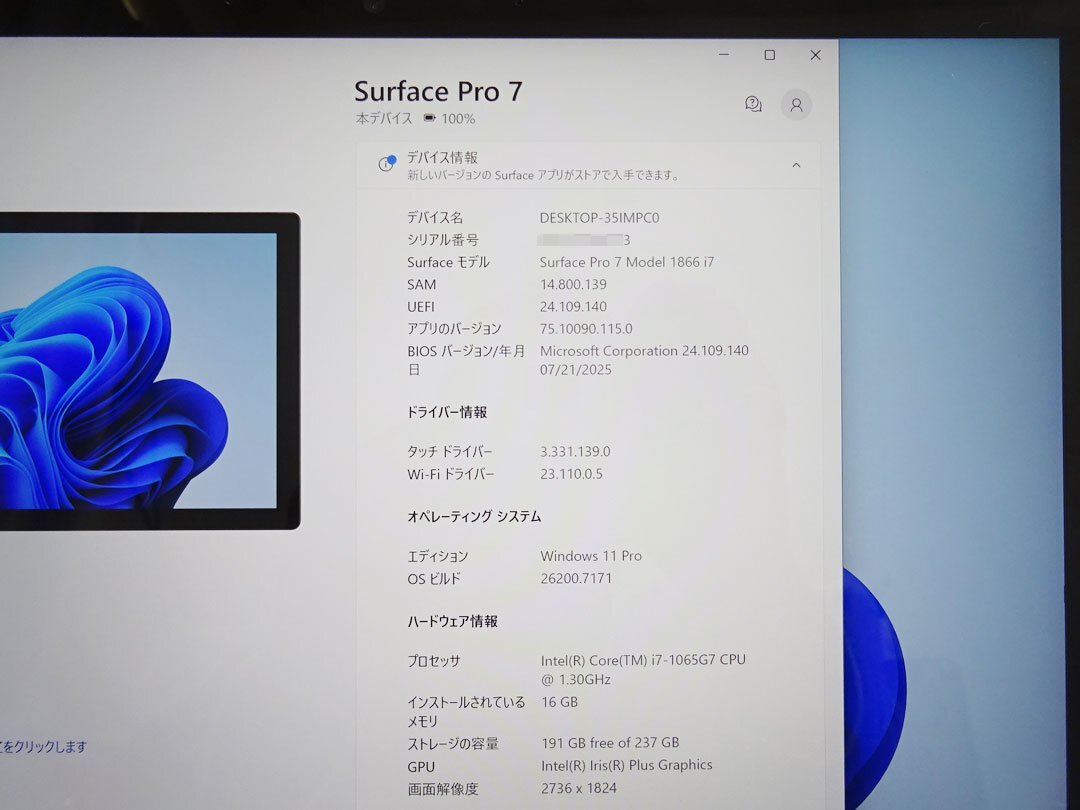Screen dimensions: 1080x810
Task: Click the 'をクリックします' text at bottom left
Action: point(43,747)
